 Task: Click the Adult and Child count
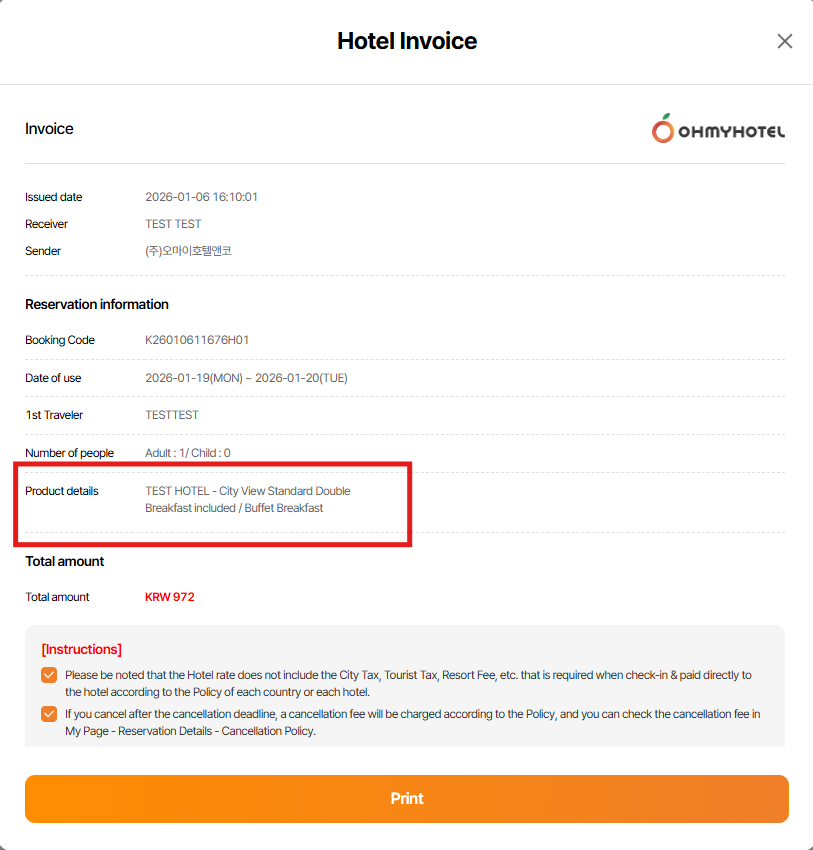pyautogui.click(x=188, y=453)
